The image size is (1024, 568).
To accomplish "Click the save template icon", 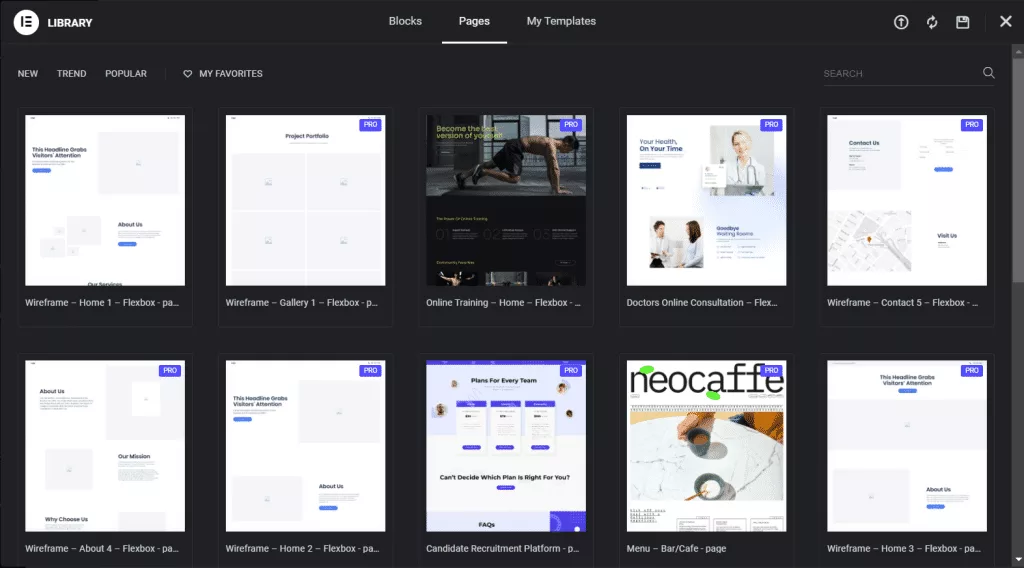I will click(x=963, y=22).
